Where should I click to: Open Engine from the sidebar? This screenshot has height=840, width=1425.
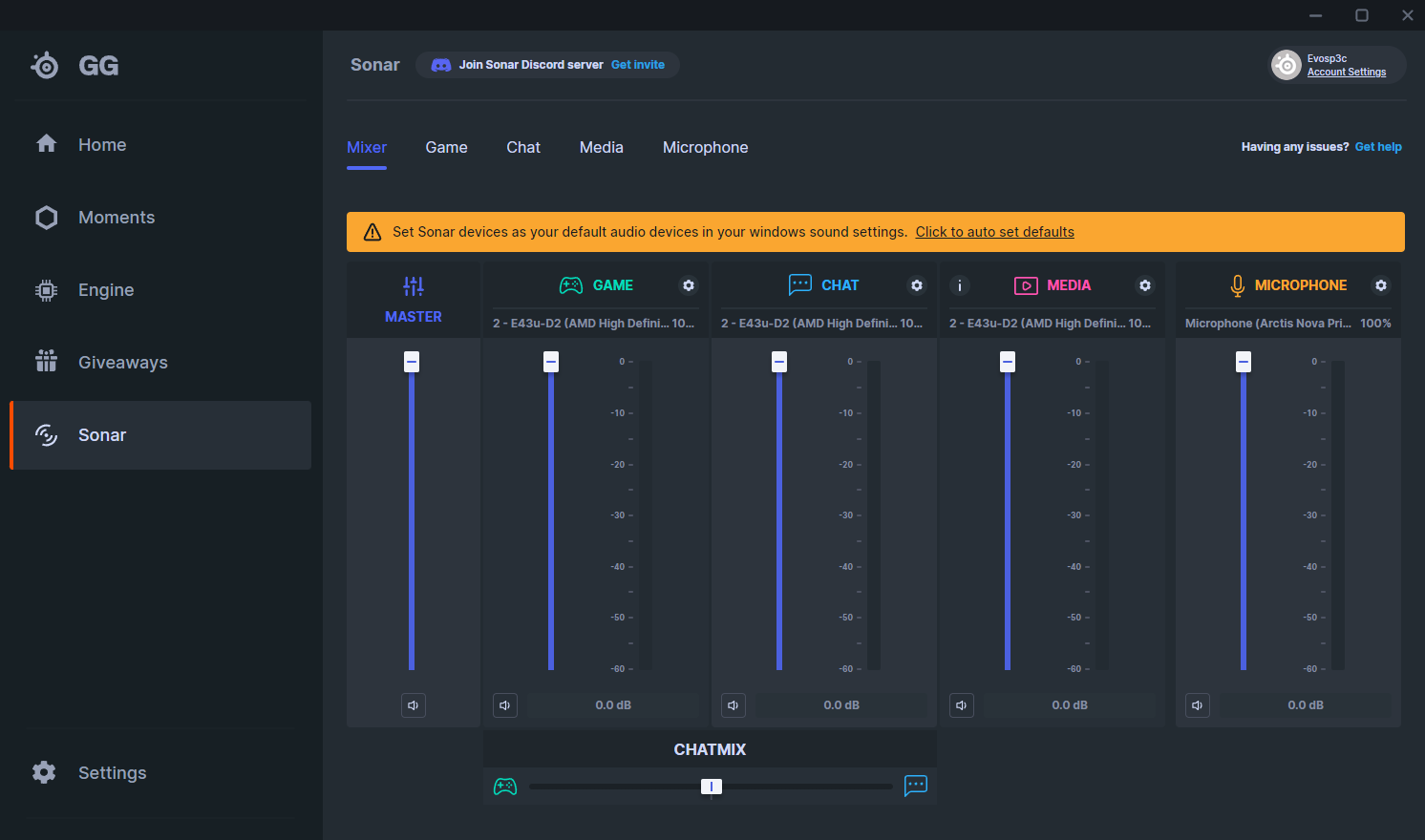[x=160, y=289]
